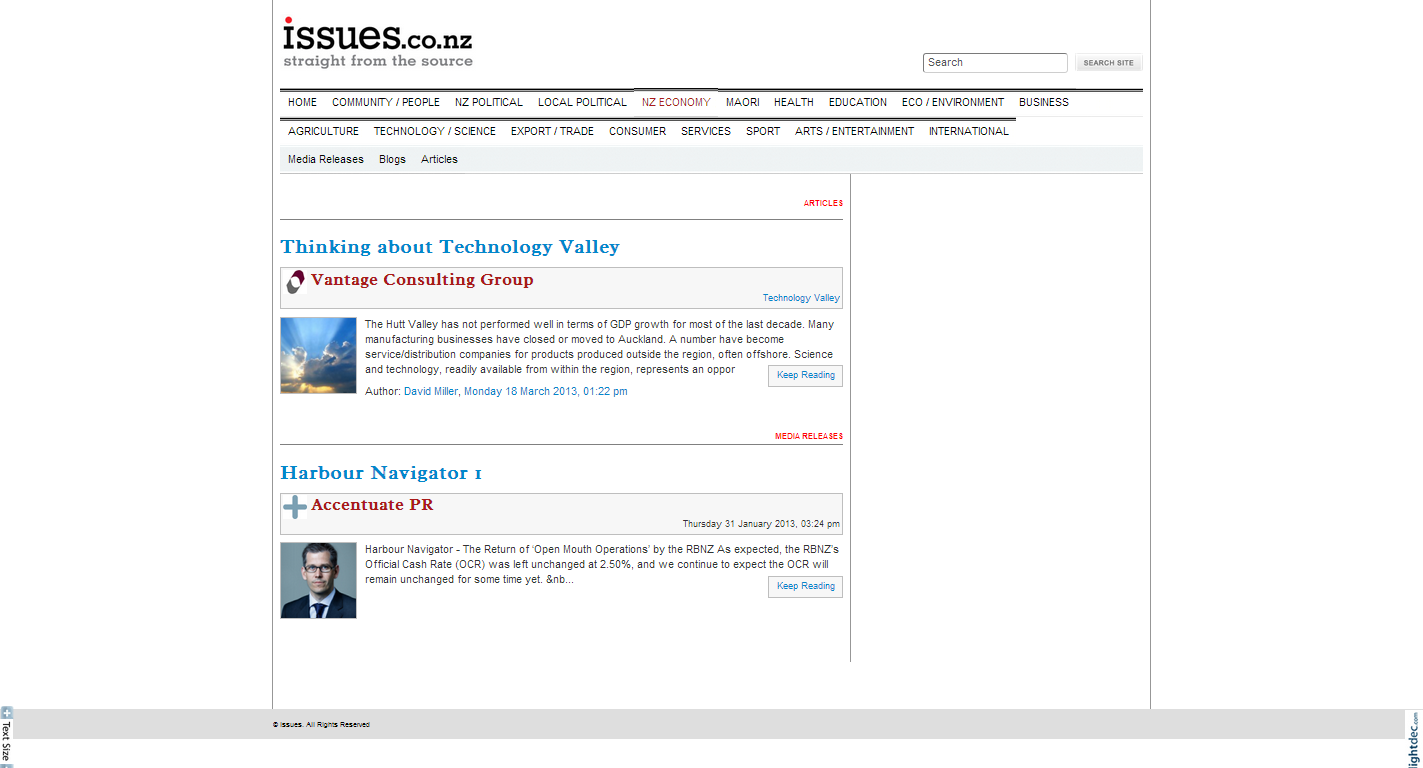The width and height of the screenshot is (1423, 768).
Task: Open the Harbour Navigator 1 headline
Action: (381, 473)
